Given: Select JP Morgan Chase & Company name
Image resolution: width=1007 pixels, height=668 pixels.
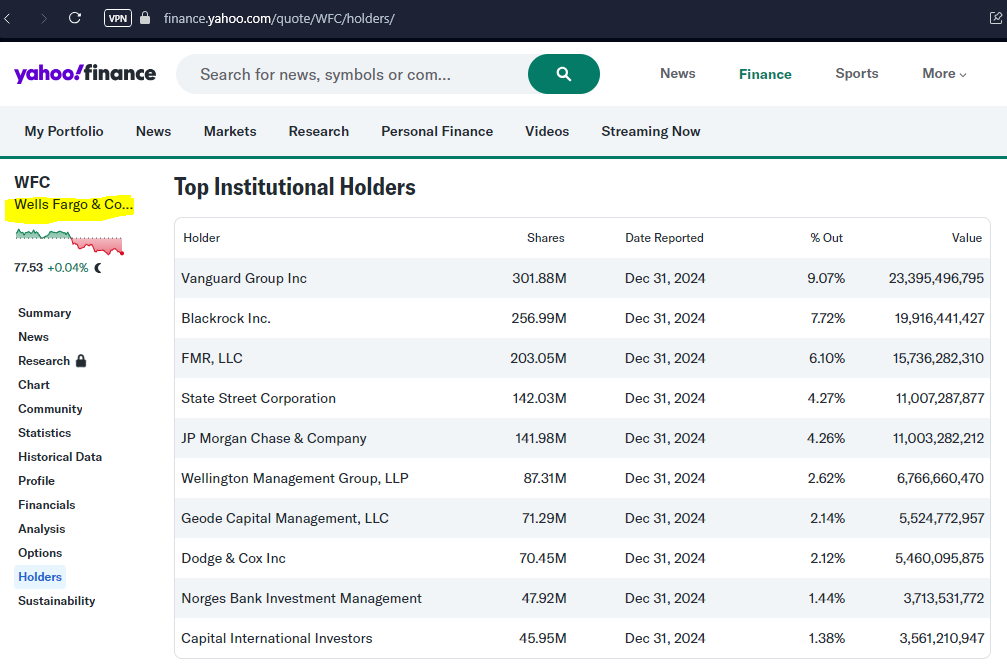Looking at the screenshot, I should click(274, 438).
